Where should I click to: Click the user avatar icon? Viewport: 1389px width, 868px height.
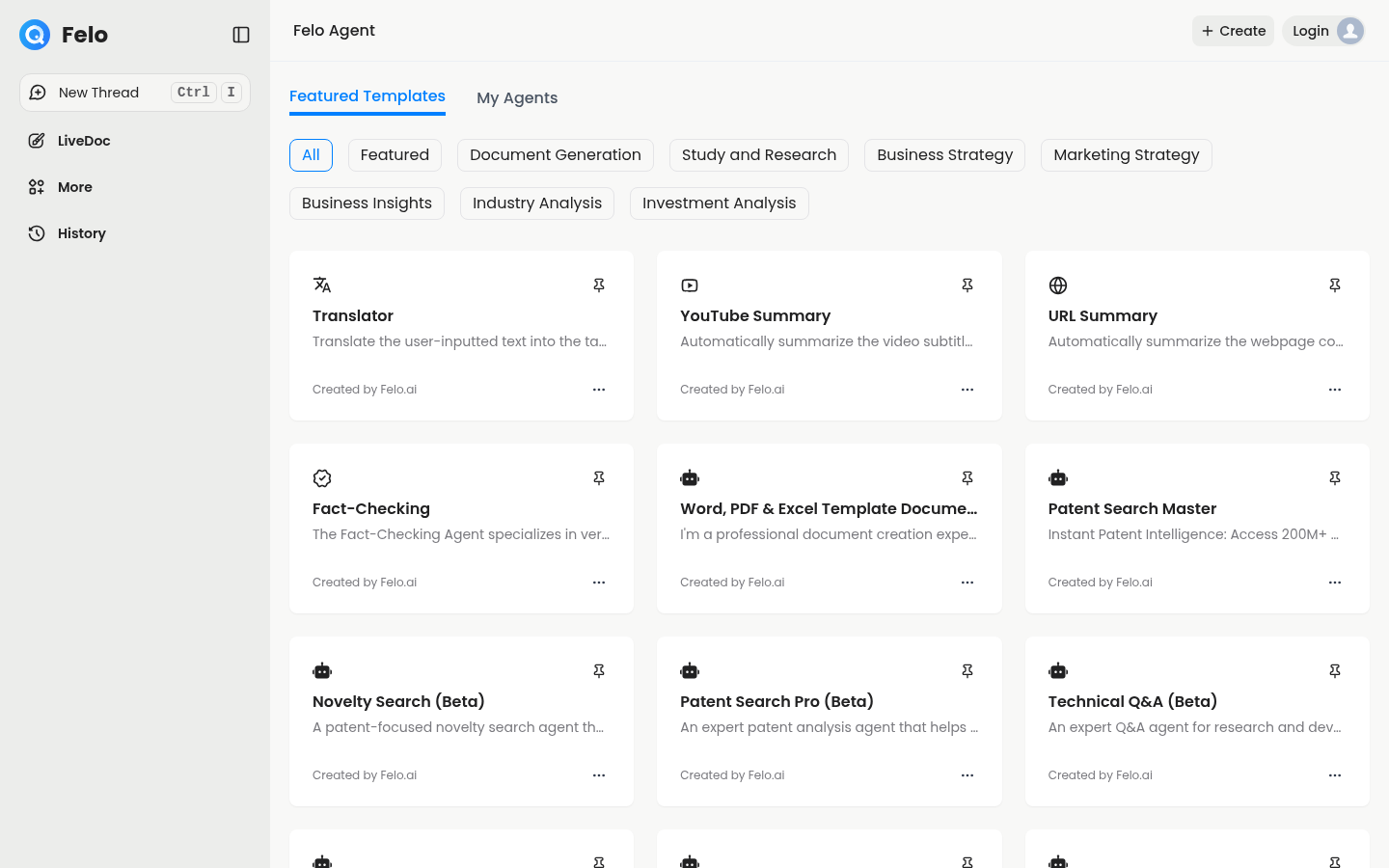click(1350, 31)
